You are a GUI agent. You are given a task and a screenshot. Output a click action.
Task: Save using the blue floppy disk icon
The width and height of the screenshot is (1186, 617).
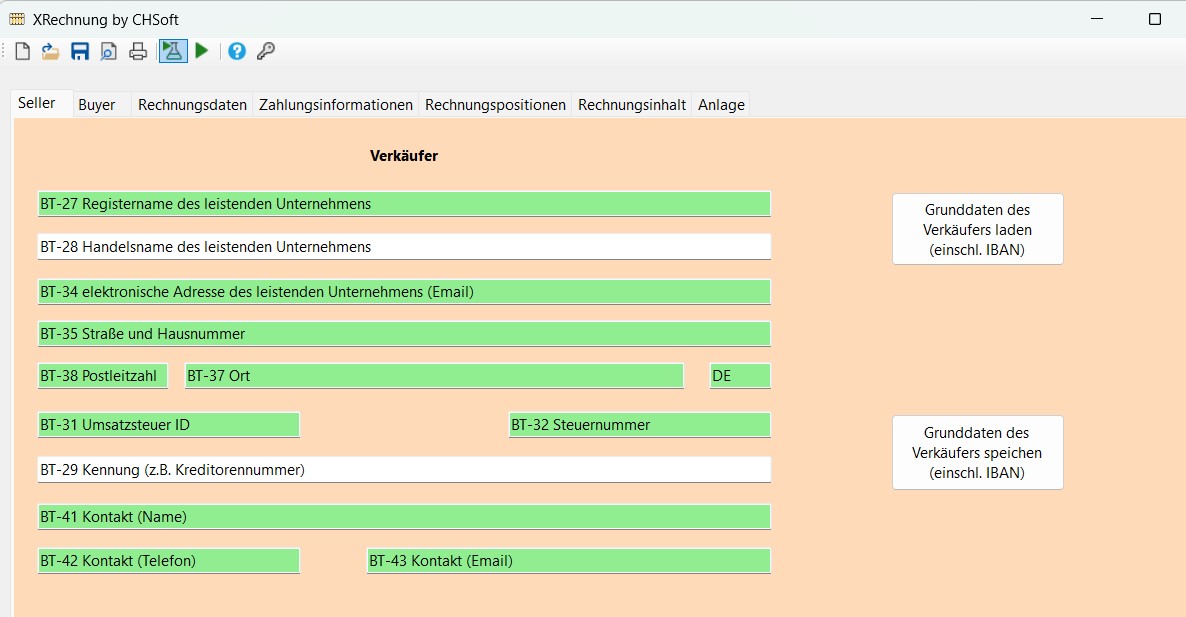tap(80, 51)
